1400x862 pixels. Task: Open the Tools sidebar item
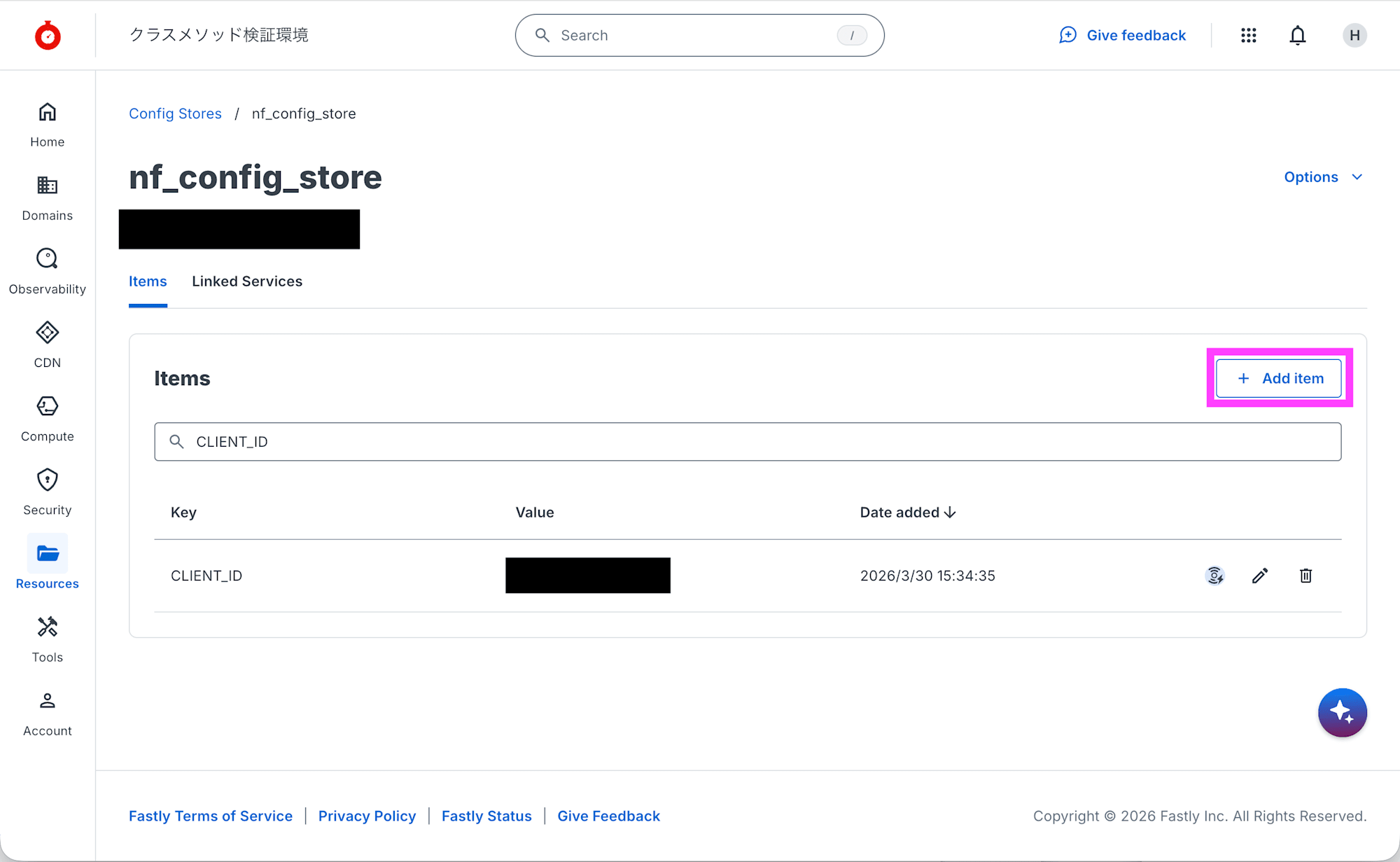click(x=47, y=639)
